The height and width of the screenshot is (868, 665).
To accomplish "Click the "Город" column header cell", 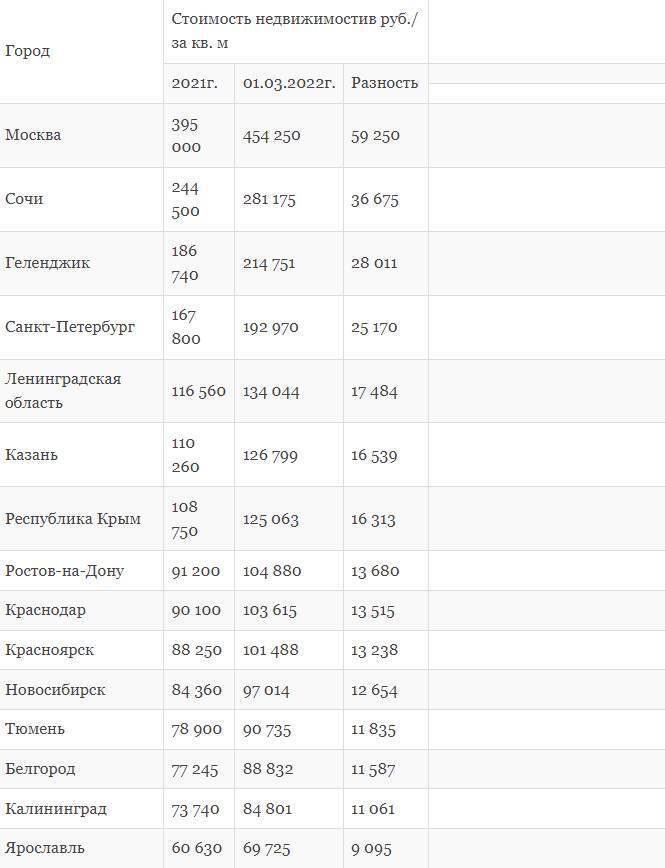I will pyautogui.click(x=28, y=51).
